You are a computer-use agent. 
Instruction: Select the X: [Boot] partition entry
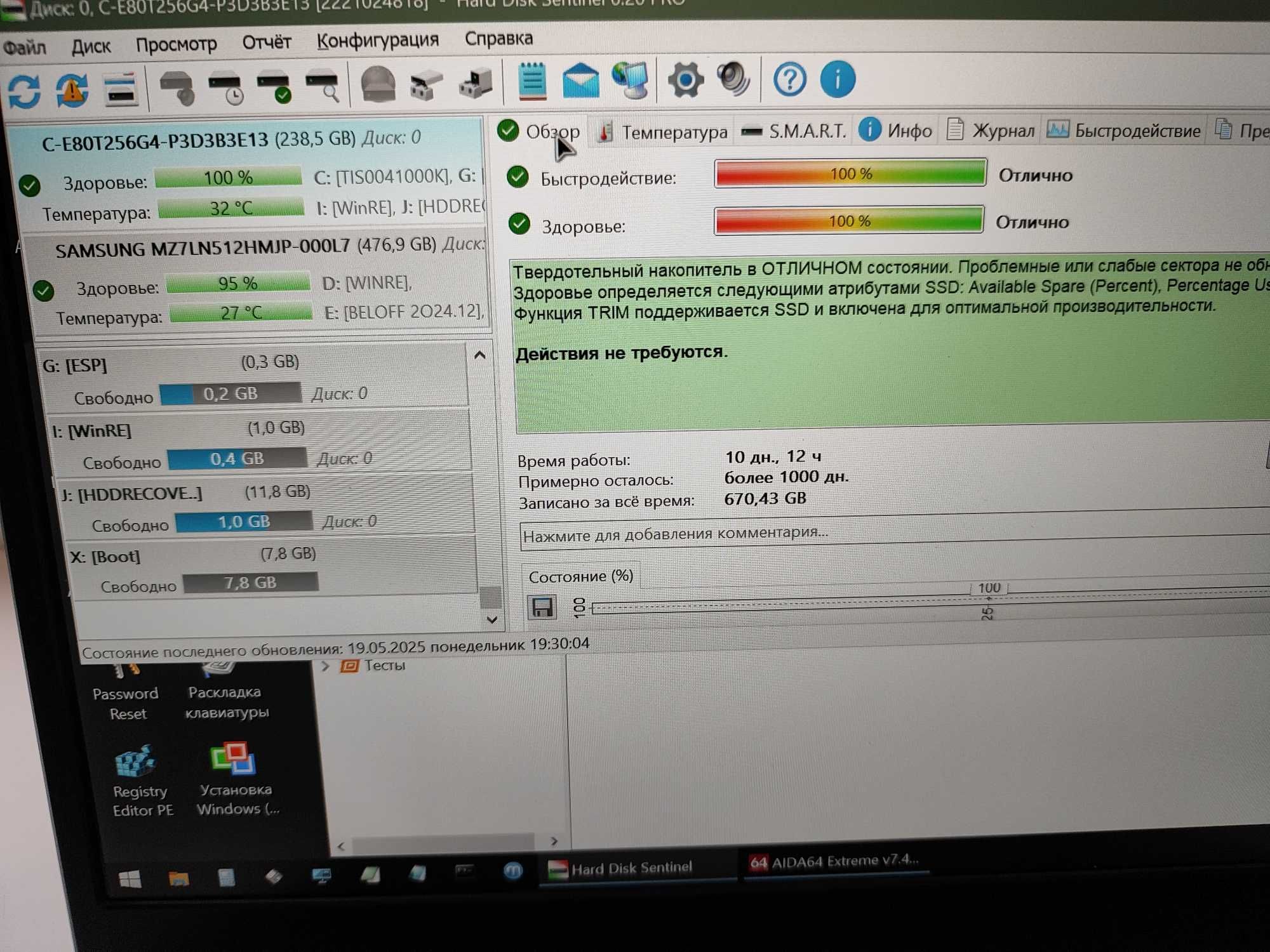point(272,569)
